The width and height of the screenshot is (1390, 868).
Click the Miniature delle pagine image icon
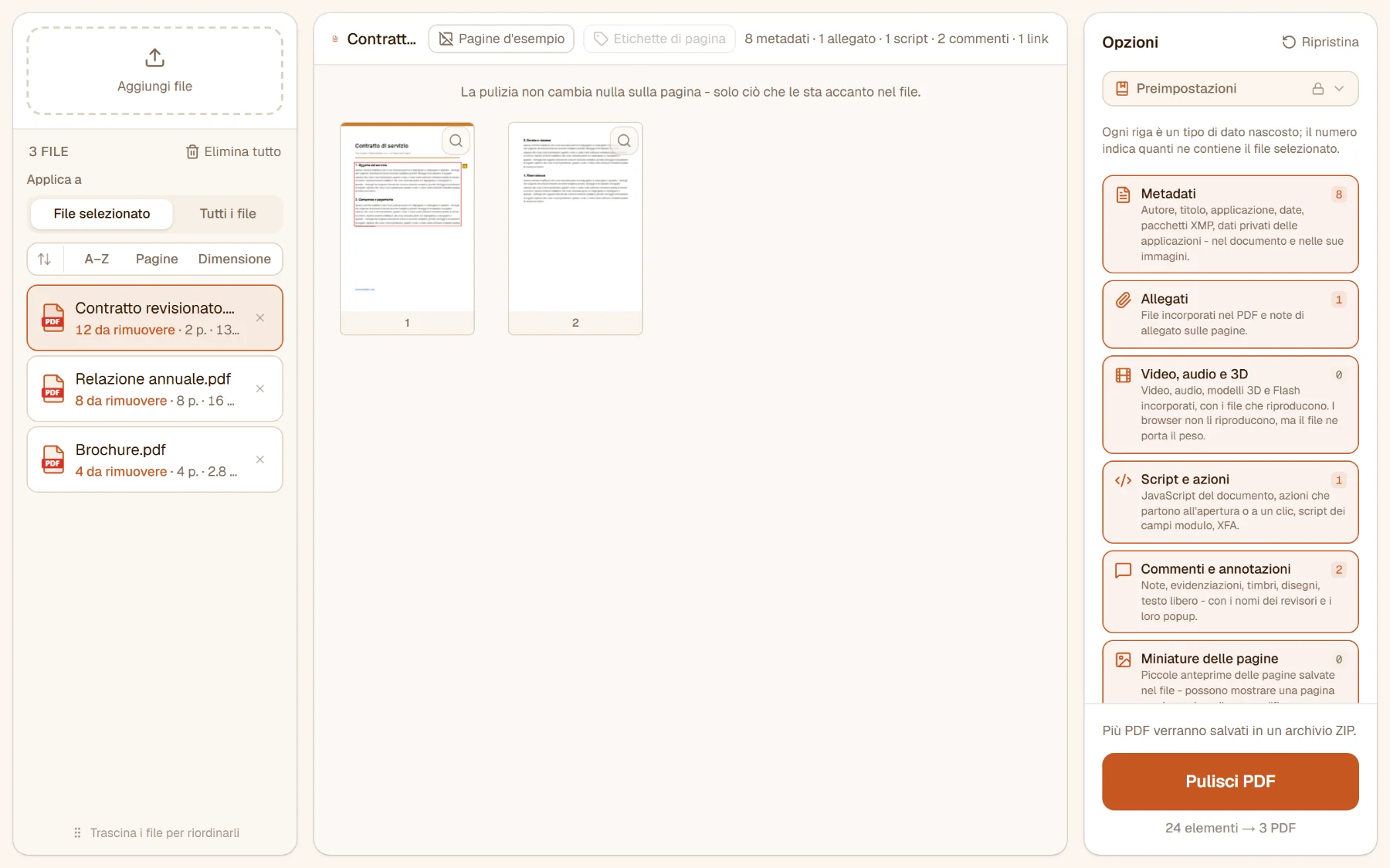point(1124,659)
